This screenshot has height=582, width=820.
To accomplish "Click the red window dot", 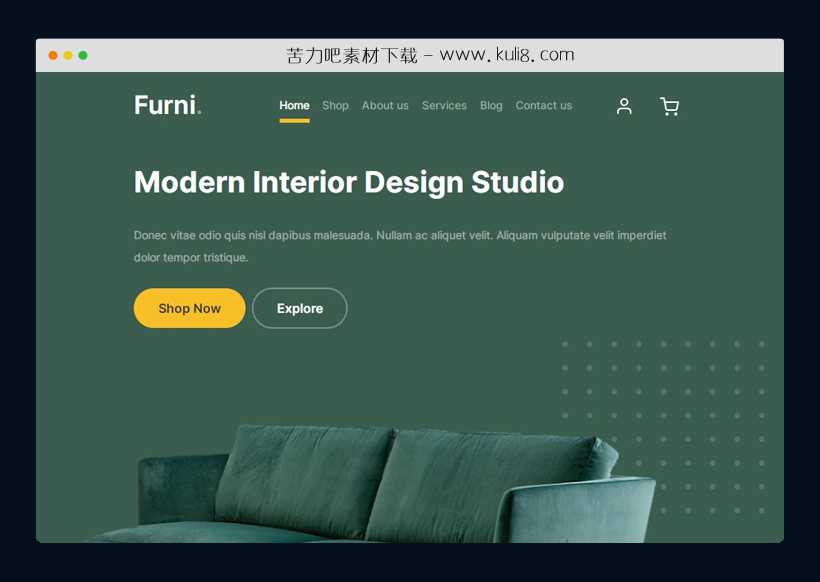I will tap(53, 55).
